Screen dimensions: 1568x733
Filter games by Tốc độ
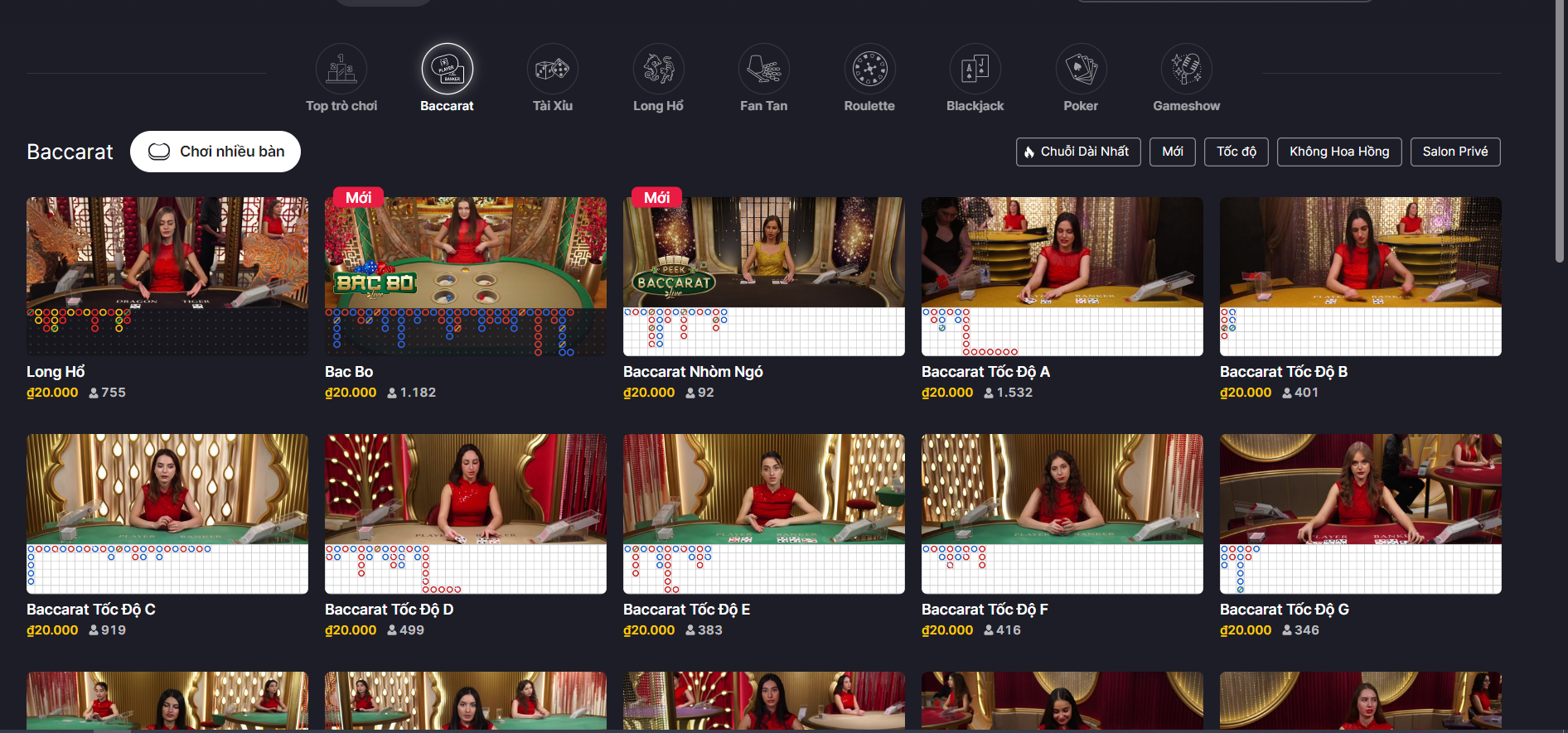[x=1236, y=152]
